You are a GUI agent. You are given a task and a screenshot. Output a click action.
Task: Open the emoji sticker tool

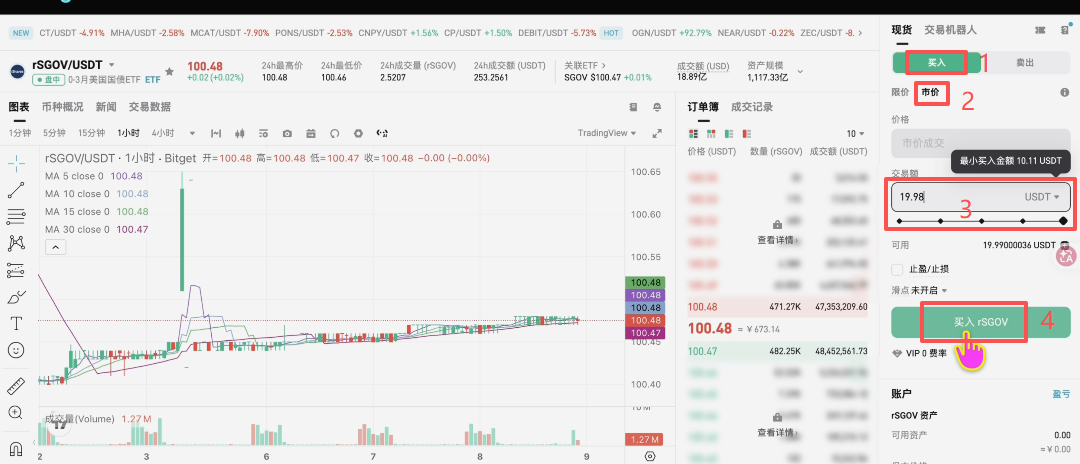[x=17, y=350]
